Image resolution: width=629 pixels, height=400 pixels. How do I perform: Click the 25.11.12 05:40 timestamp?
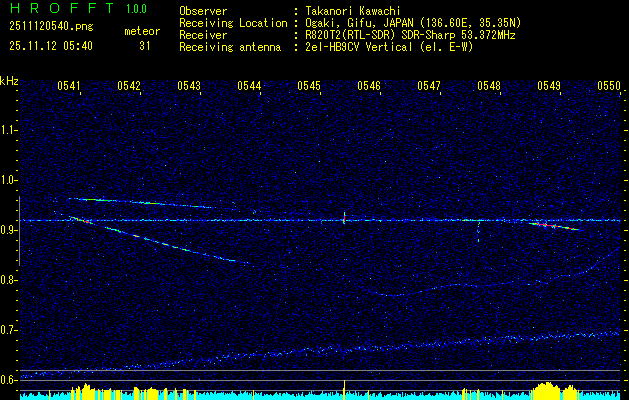coord(50,46)
